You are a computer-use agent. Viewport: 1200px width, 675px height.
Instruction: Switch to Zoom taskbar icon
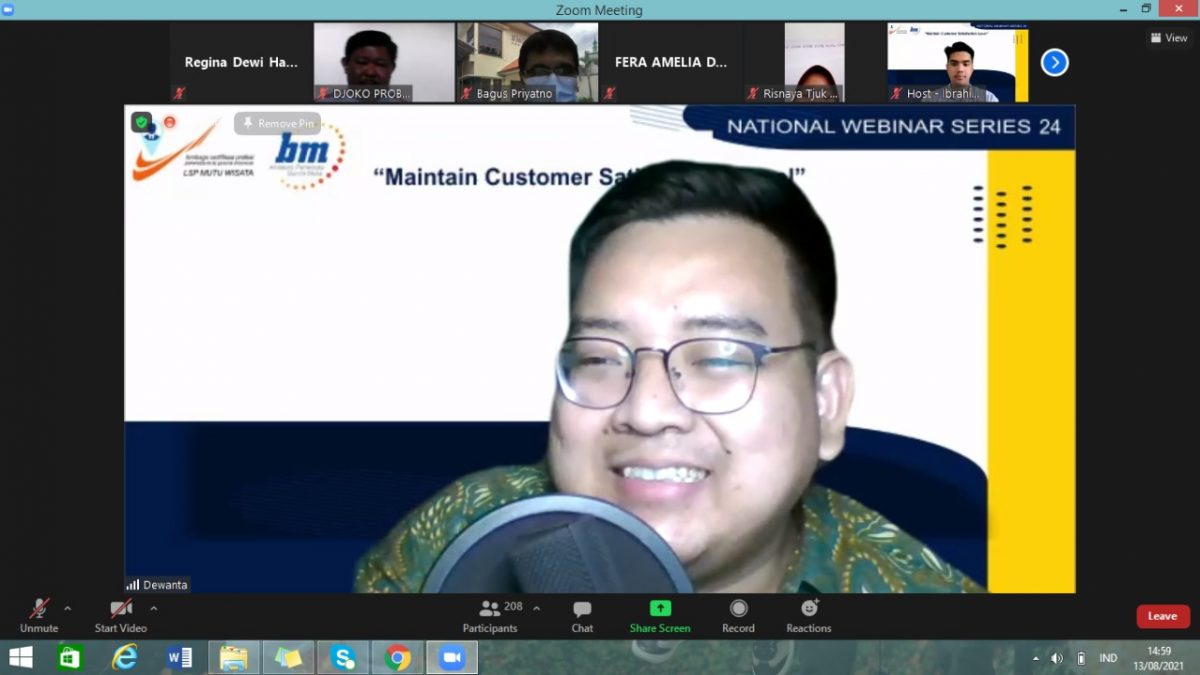(452, 657)
